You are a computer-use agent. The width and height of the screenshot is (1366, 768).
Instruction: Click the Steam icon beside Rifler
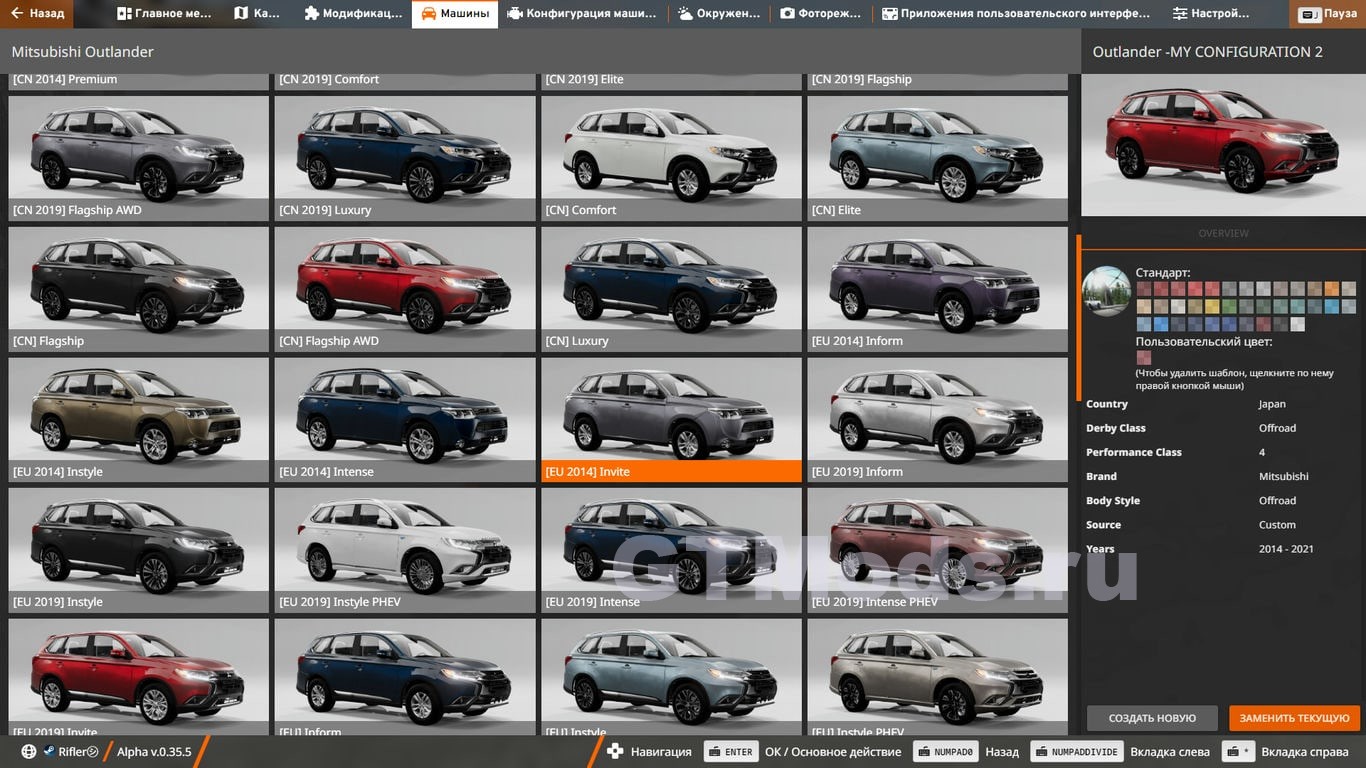[x=48, y=752]
